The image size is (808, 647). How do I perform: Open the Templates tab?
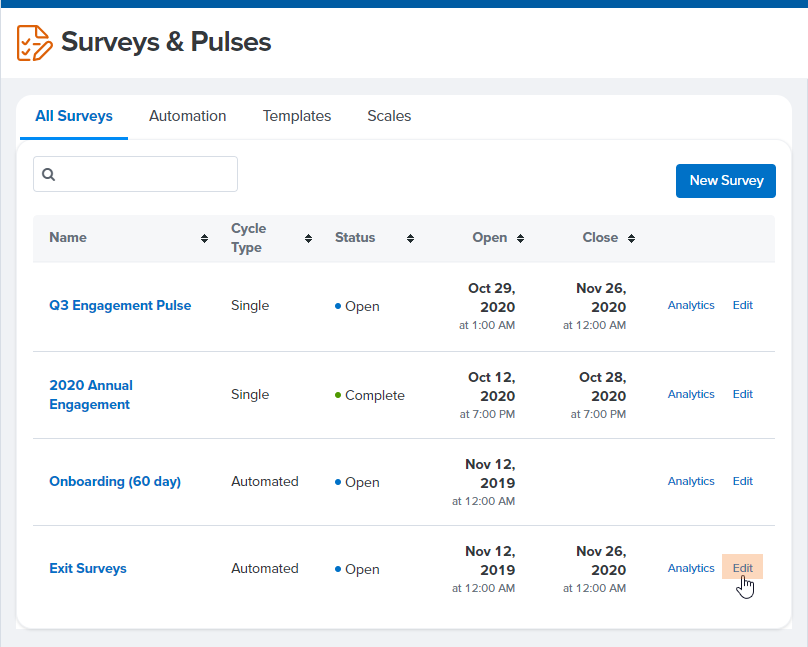(296, 116)
